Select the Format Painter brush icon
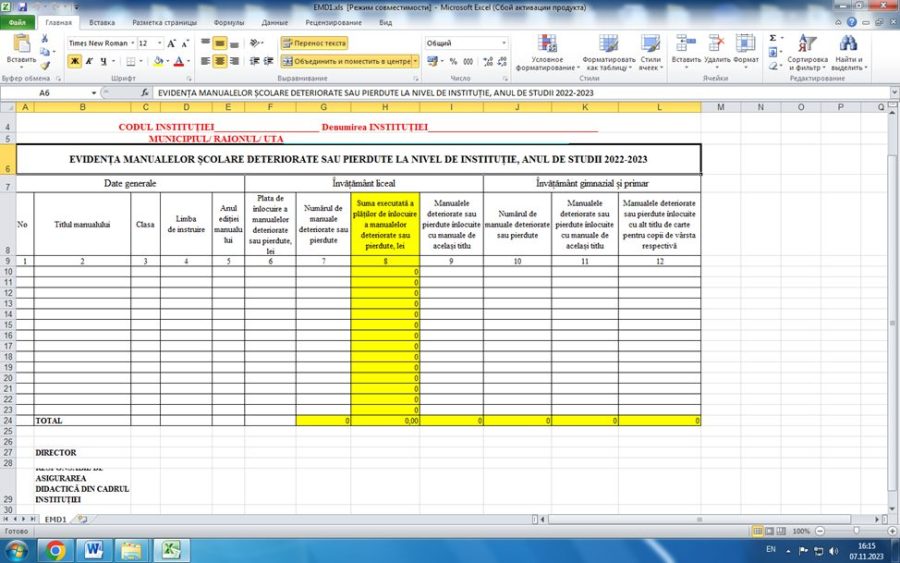 pos(45,66)
